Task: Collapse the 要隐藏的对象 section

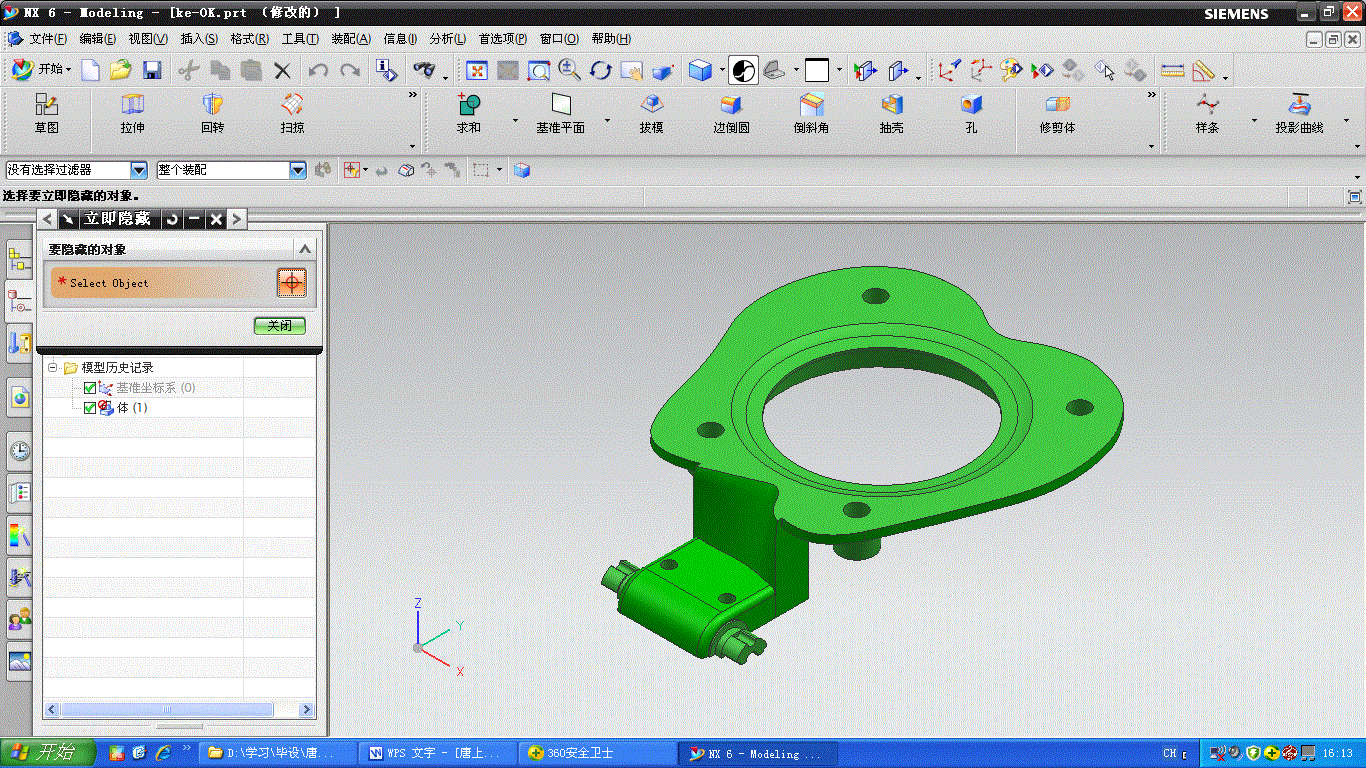Action: click(x=305, y=249)
